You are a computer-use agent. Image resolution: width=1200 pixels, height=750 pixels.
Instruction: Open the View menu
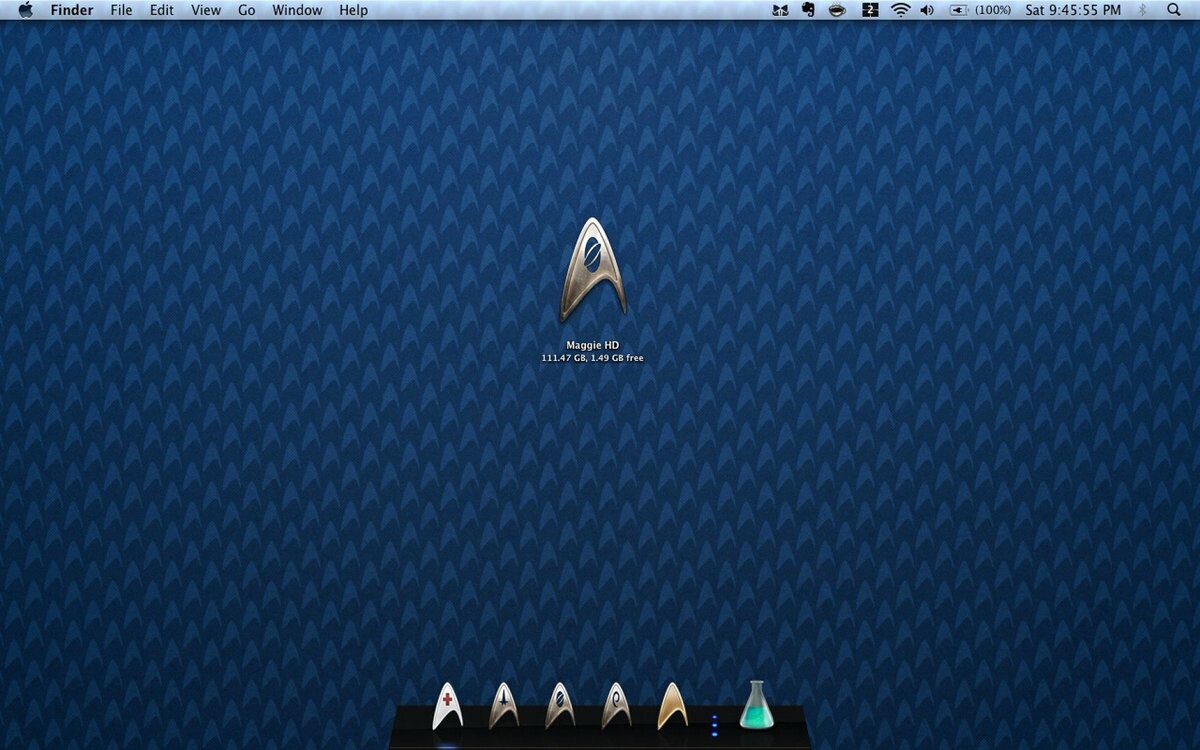click(x=206, y=10)
